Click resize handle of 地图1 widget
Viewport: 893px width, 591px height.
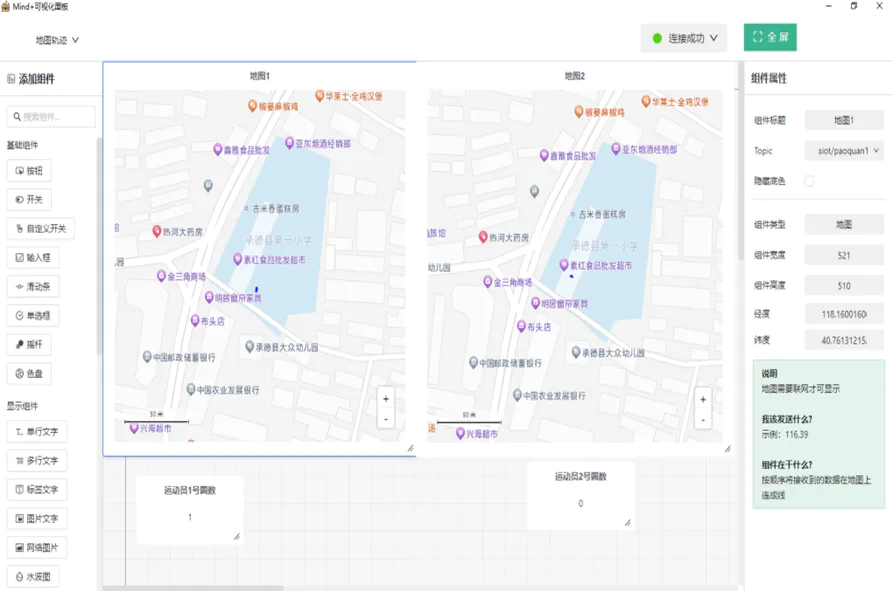click(411, 449)
